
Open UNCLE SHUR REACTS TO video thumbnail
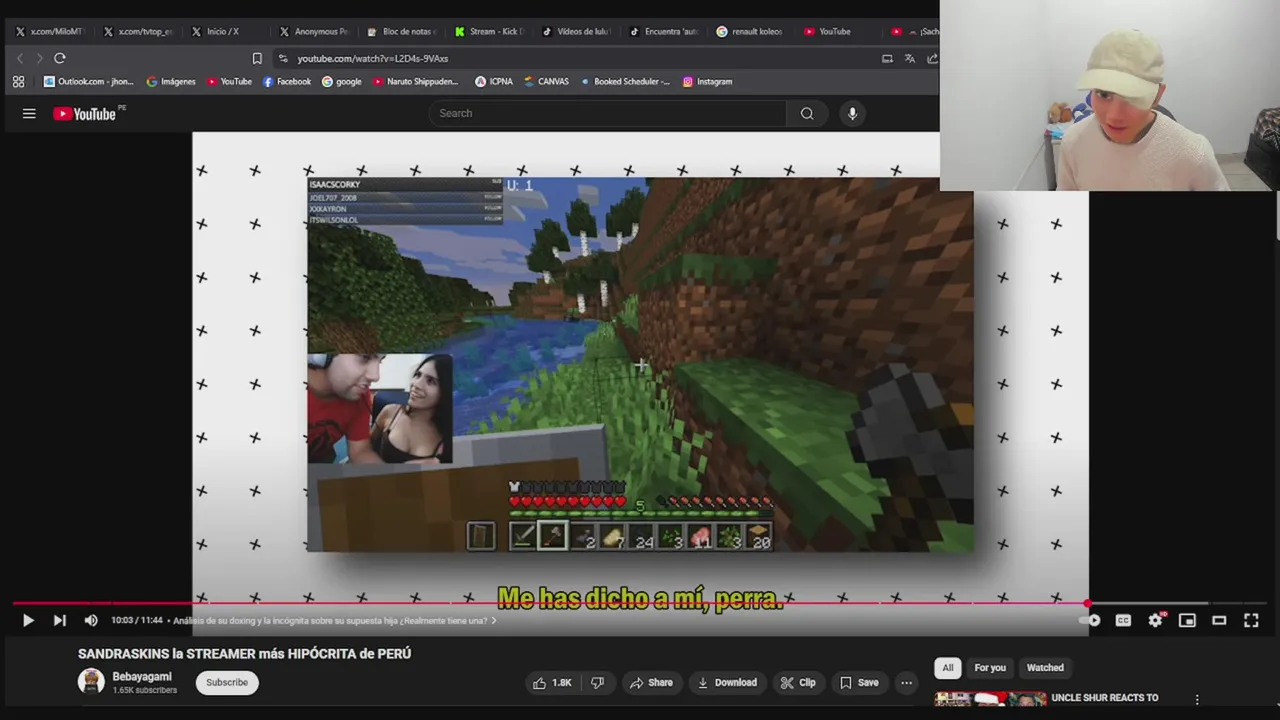point(990,701)
